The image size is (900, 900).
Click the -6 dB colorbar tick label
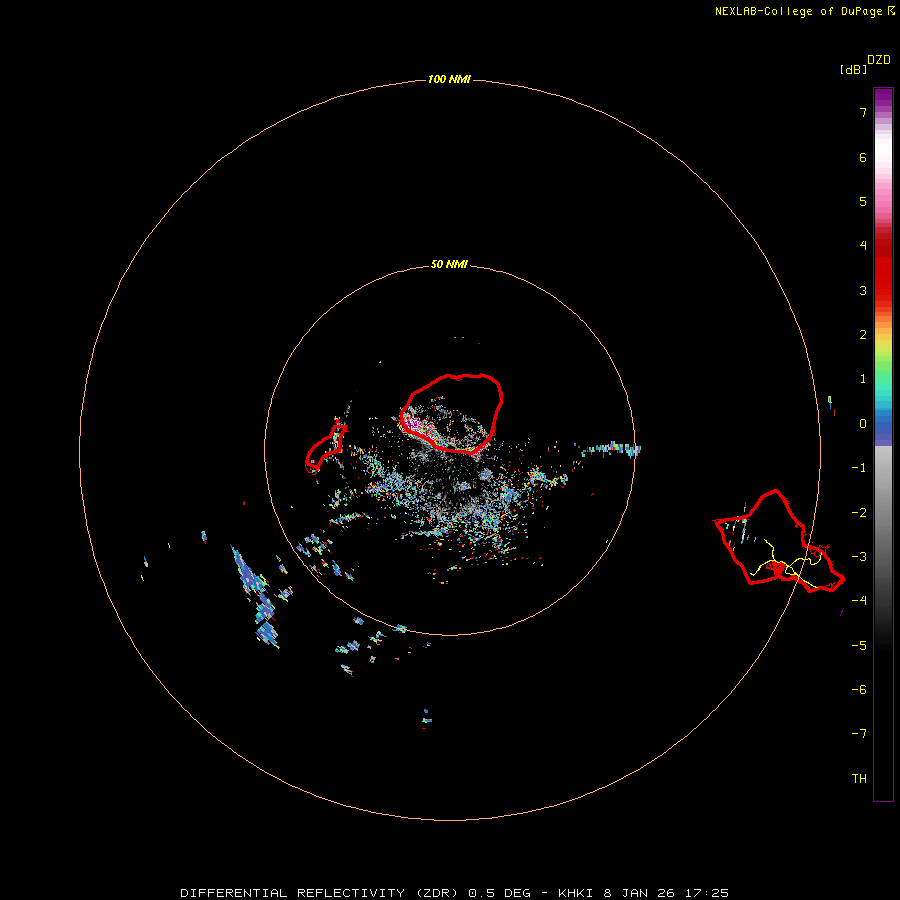[x=859, y=690]
